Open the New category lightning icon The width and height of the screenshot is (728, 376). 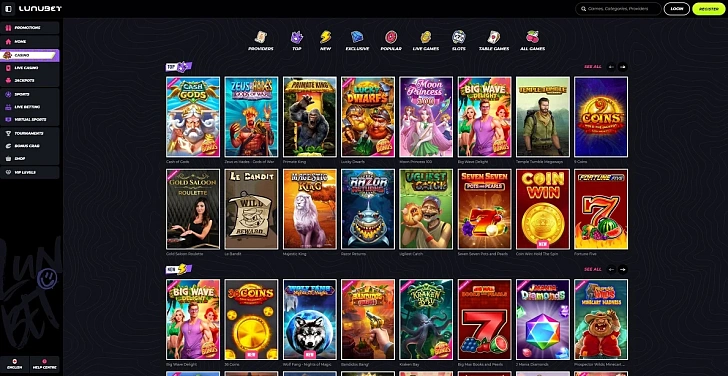point(325,40)
